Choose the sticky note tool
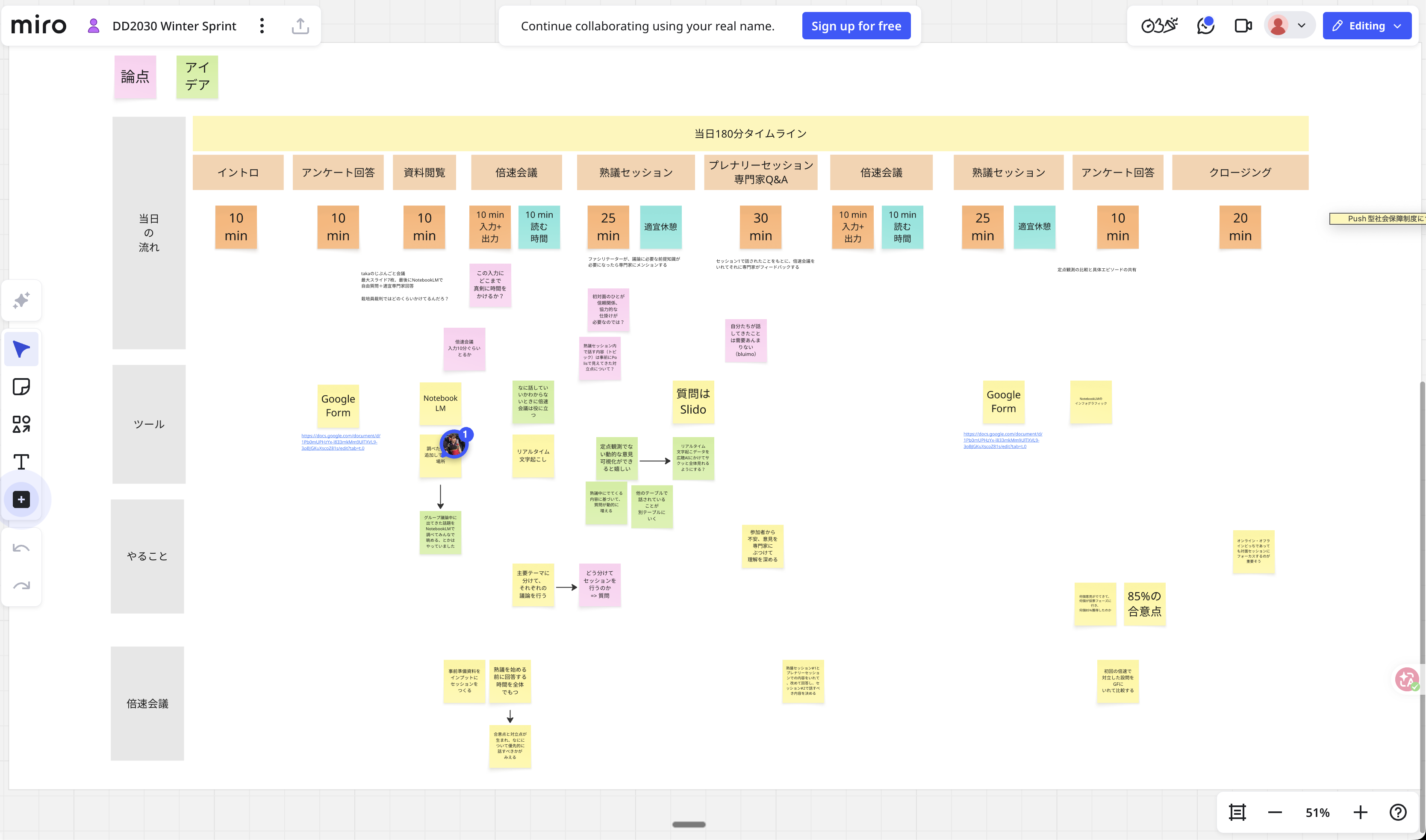The width and height of the screenshot is (1426, 840). click(x=21, y=387)
